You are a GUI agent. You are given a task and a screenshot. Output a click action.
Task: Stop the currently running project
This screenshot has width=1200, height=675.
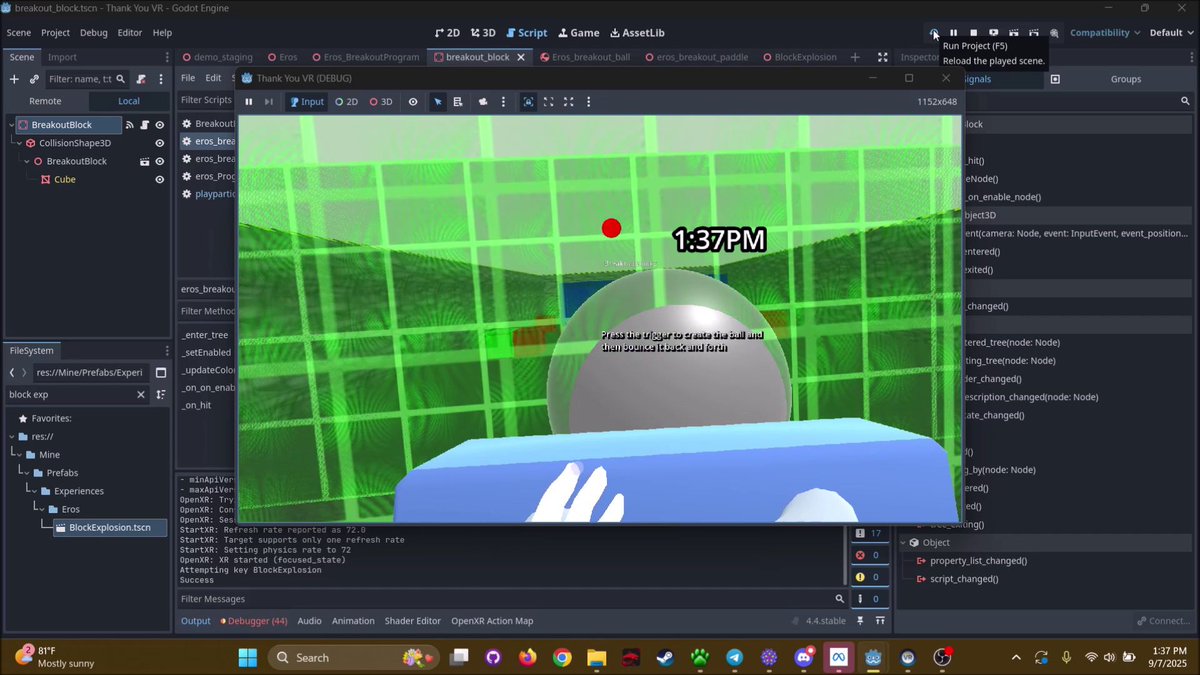(973, 32)
